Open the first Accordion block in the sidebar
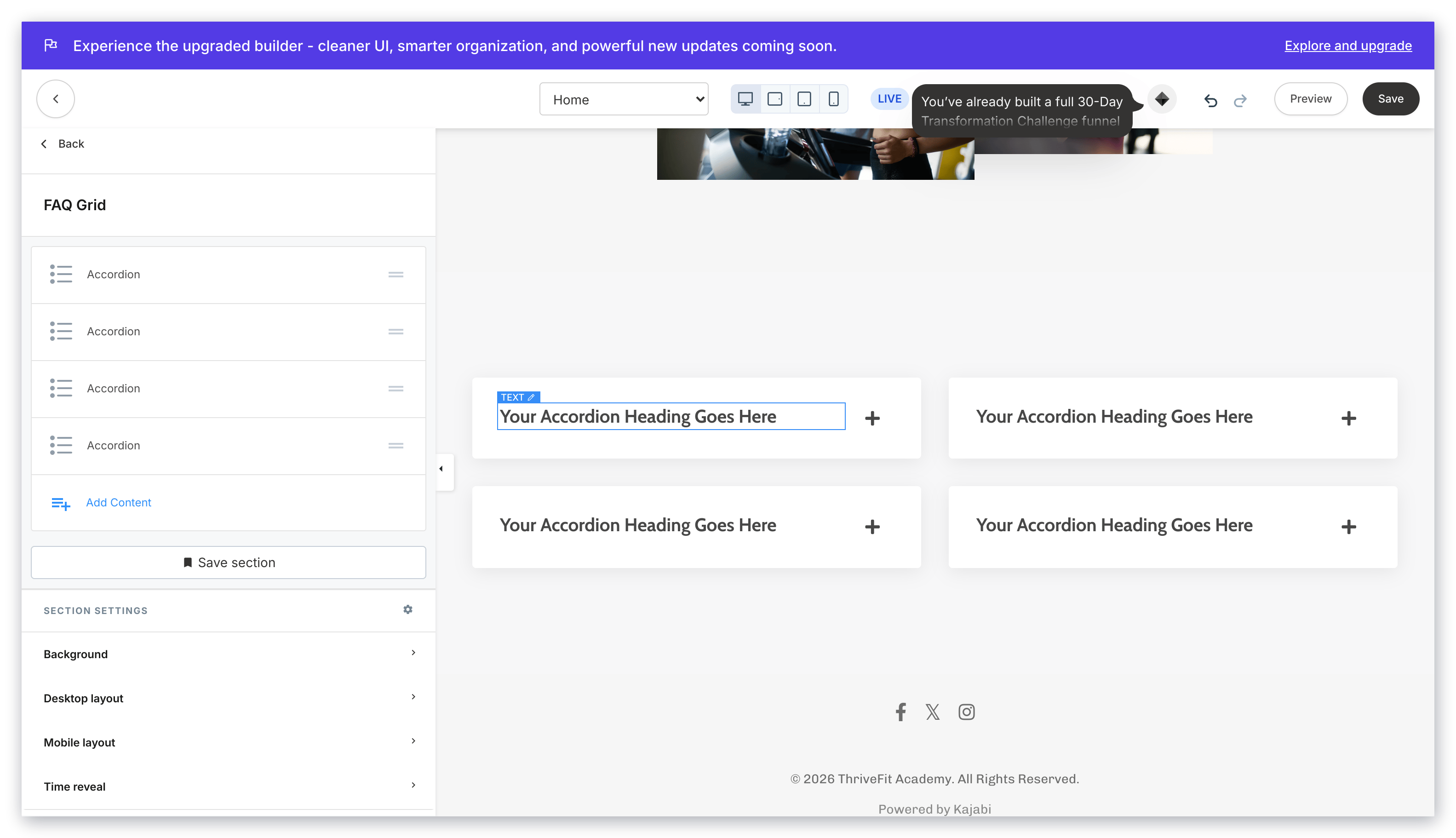This screenshot has width=1456, height=838. pyautogui.click(x=229, y=275)
